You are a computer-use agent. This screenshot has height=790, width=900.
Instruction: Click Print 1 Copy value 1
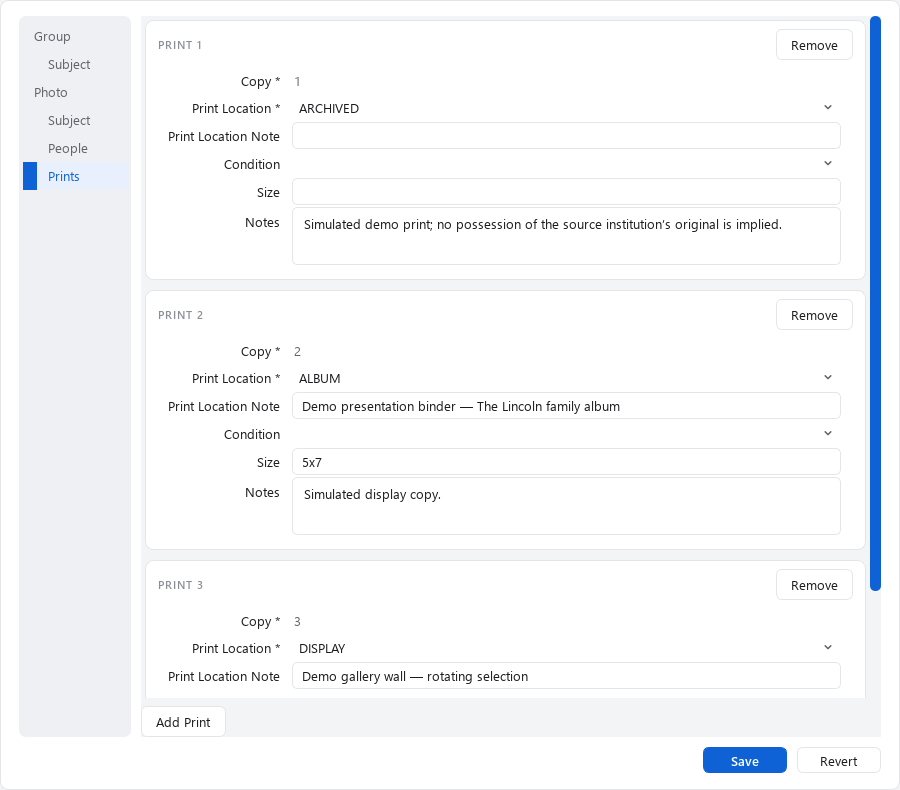coord(297,82)
